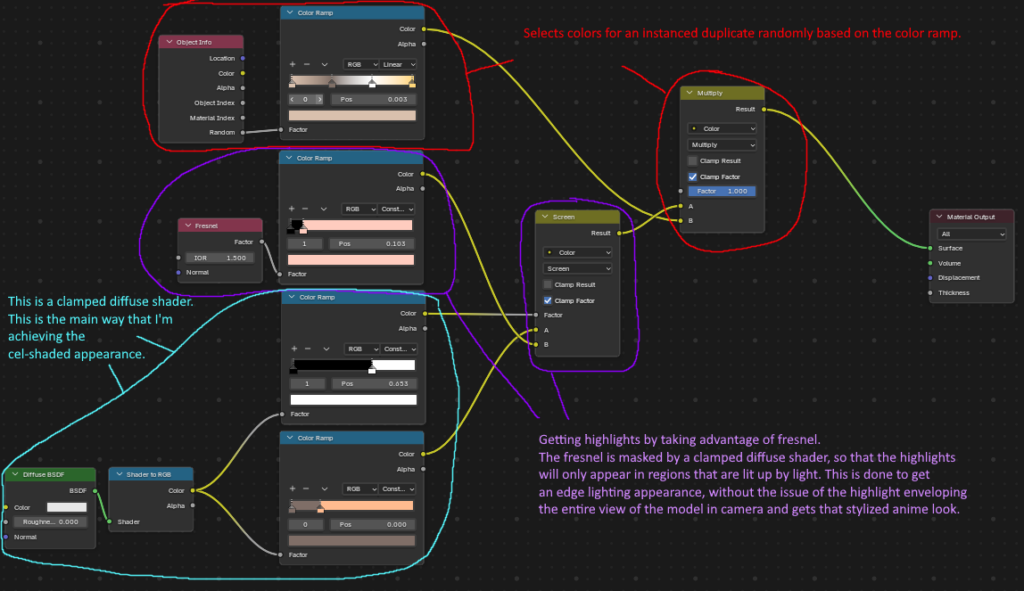
Task: Add a color stop in the topmost Color Ramp
Action: pyautogui.click(x=292, y=64)
